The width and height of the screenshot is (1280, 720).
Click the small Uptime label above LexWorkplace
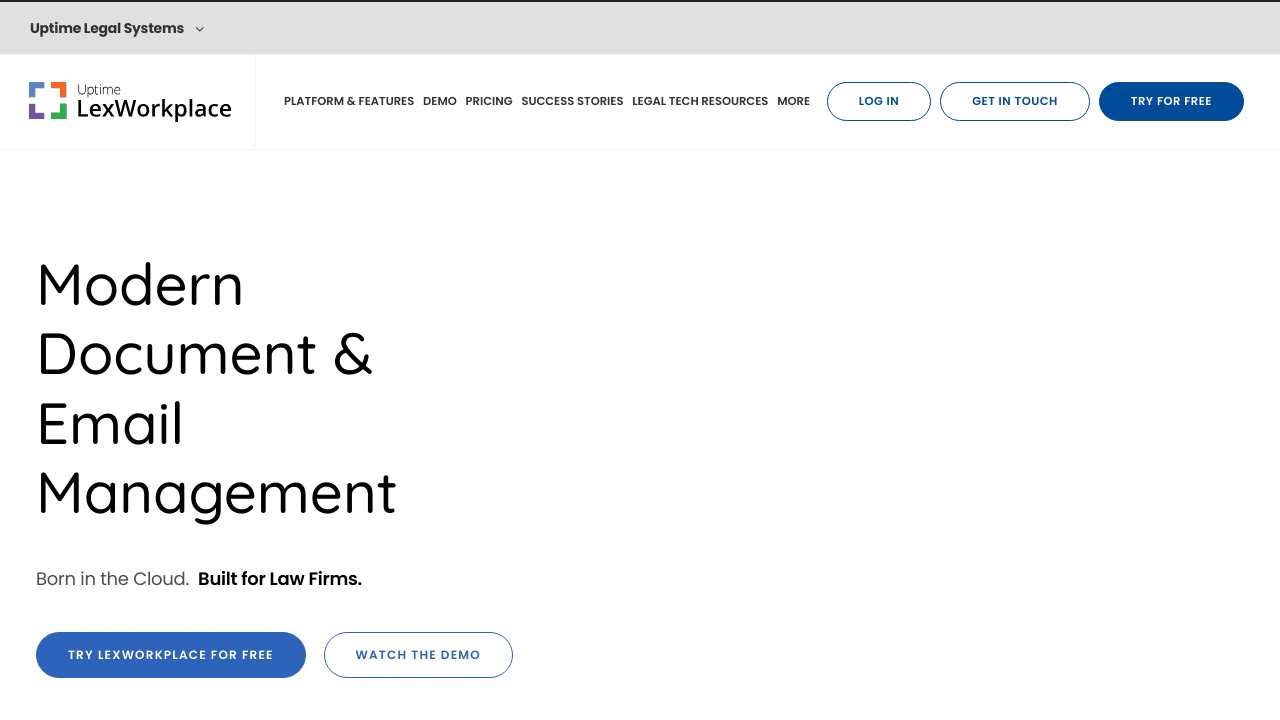(99, 90)
